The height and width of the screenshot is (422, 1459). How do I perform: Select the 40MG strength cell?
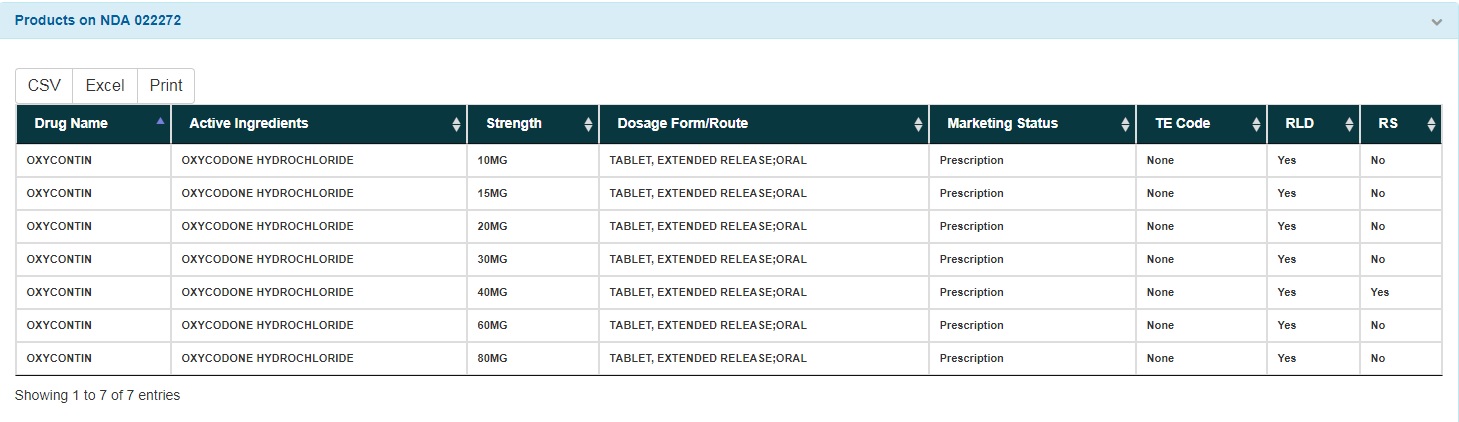(x=493, y=292)
